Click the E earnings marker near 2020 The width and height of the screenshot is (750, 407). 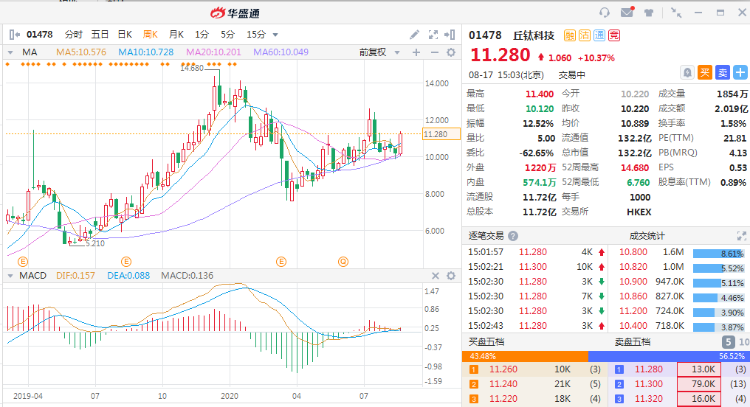(281, 262)
